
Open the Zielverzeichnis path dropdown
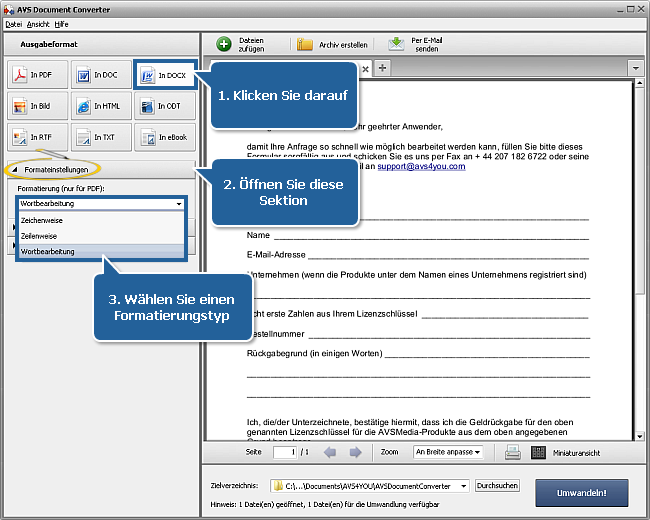463,486
